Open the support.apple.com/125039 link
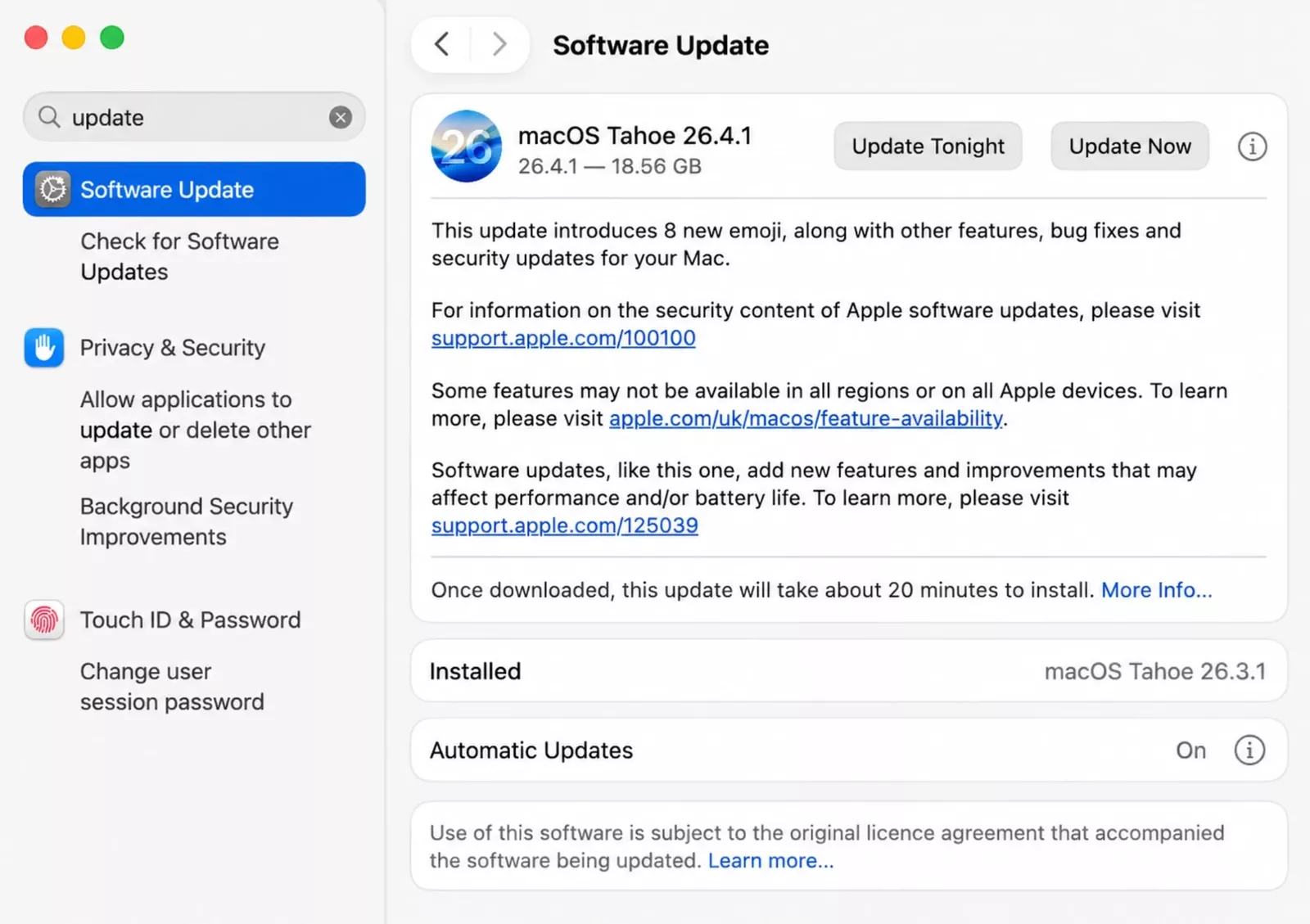This screenshot has width=1310, height=924. (x=565, y=525)
